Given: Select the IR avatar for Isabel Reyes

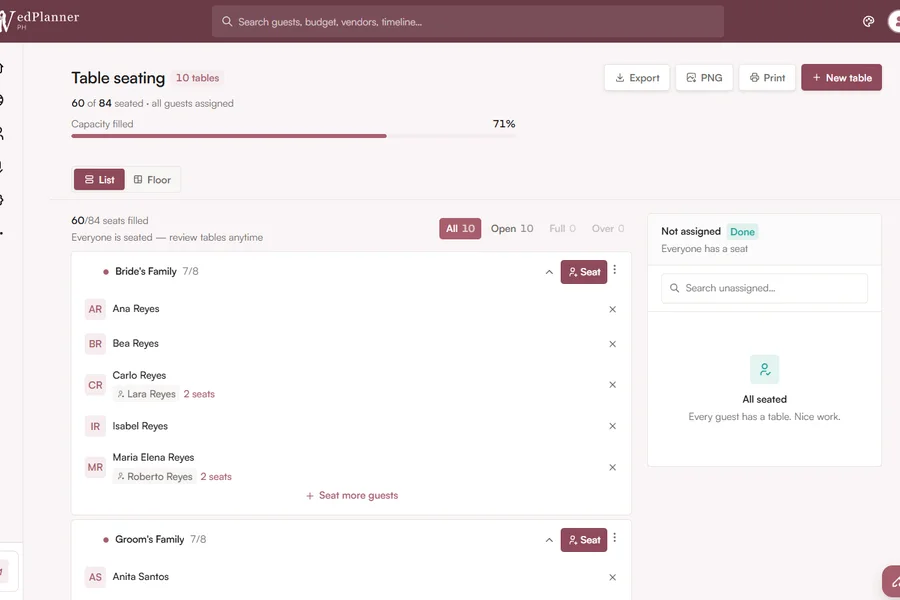Looking at the screenshot, I should 95,427.
